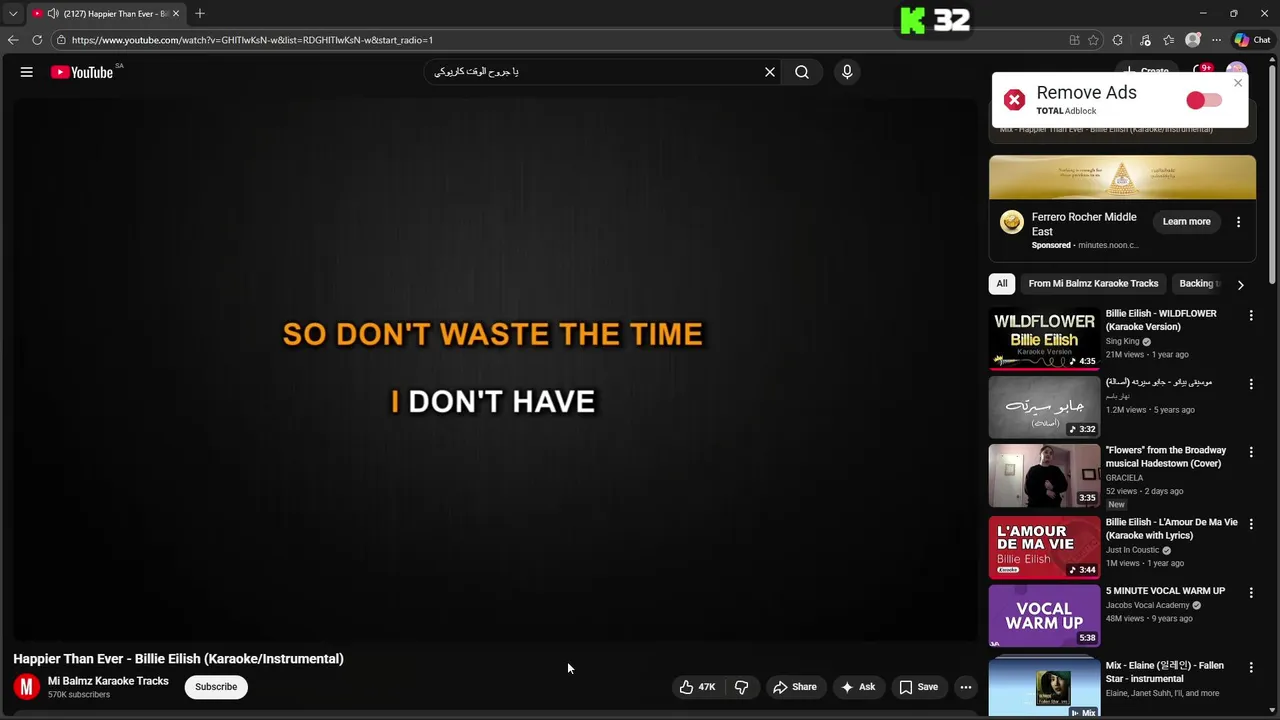Screen dimensions: 1280x720
Task: Open options for L'Amour De Ma Vie video
Action: (1251, 524)
